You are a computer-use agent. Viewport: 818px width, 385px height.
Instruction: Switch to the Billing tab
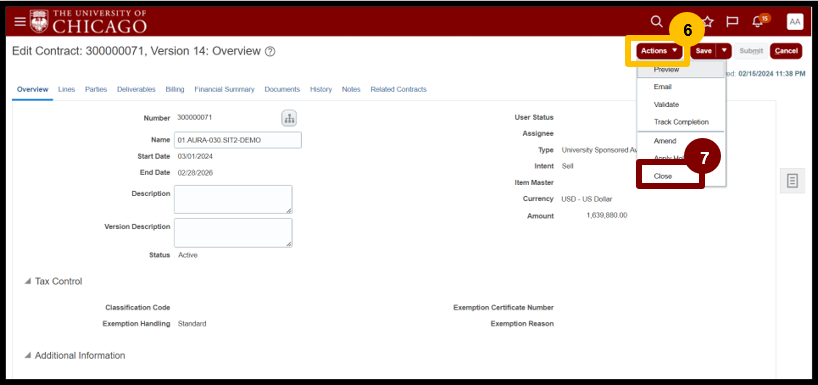pyautogui.click(x=175, y=89)
